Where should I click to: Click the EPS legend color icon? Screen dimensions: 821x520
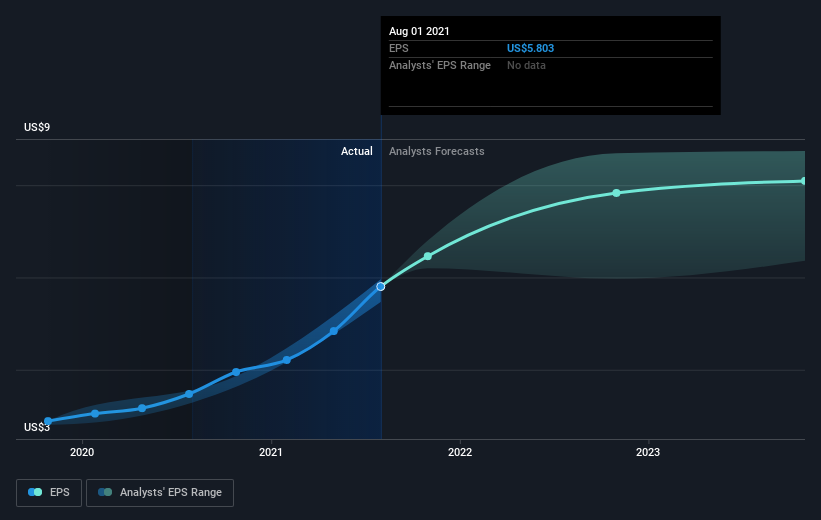[x=35, y=492]
